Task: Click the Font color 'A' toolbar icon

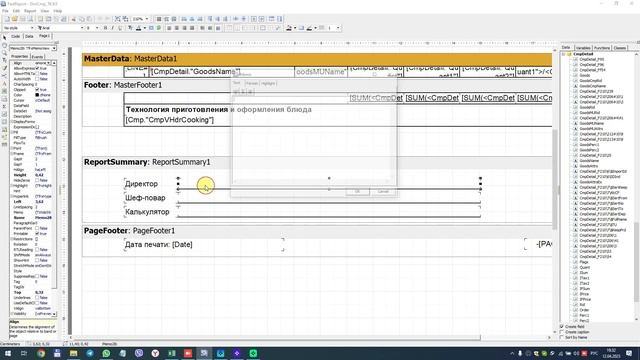Action: tap(139, 28)
